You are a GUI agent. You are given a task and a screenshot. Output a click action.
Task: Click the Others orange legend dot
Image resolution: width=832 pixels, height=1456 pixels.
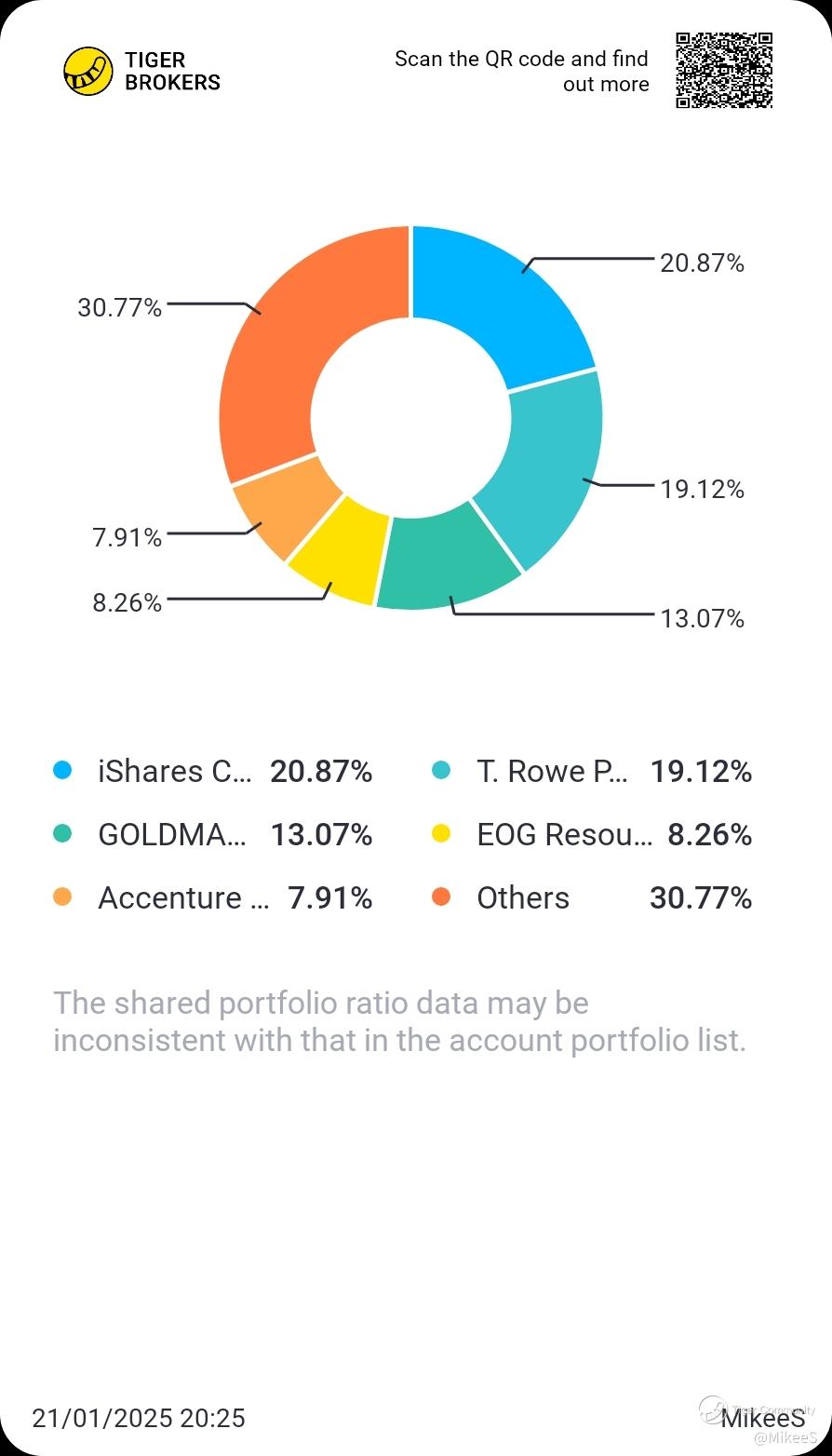coord(441,897)
